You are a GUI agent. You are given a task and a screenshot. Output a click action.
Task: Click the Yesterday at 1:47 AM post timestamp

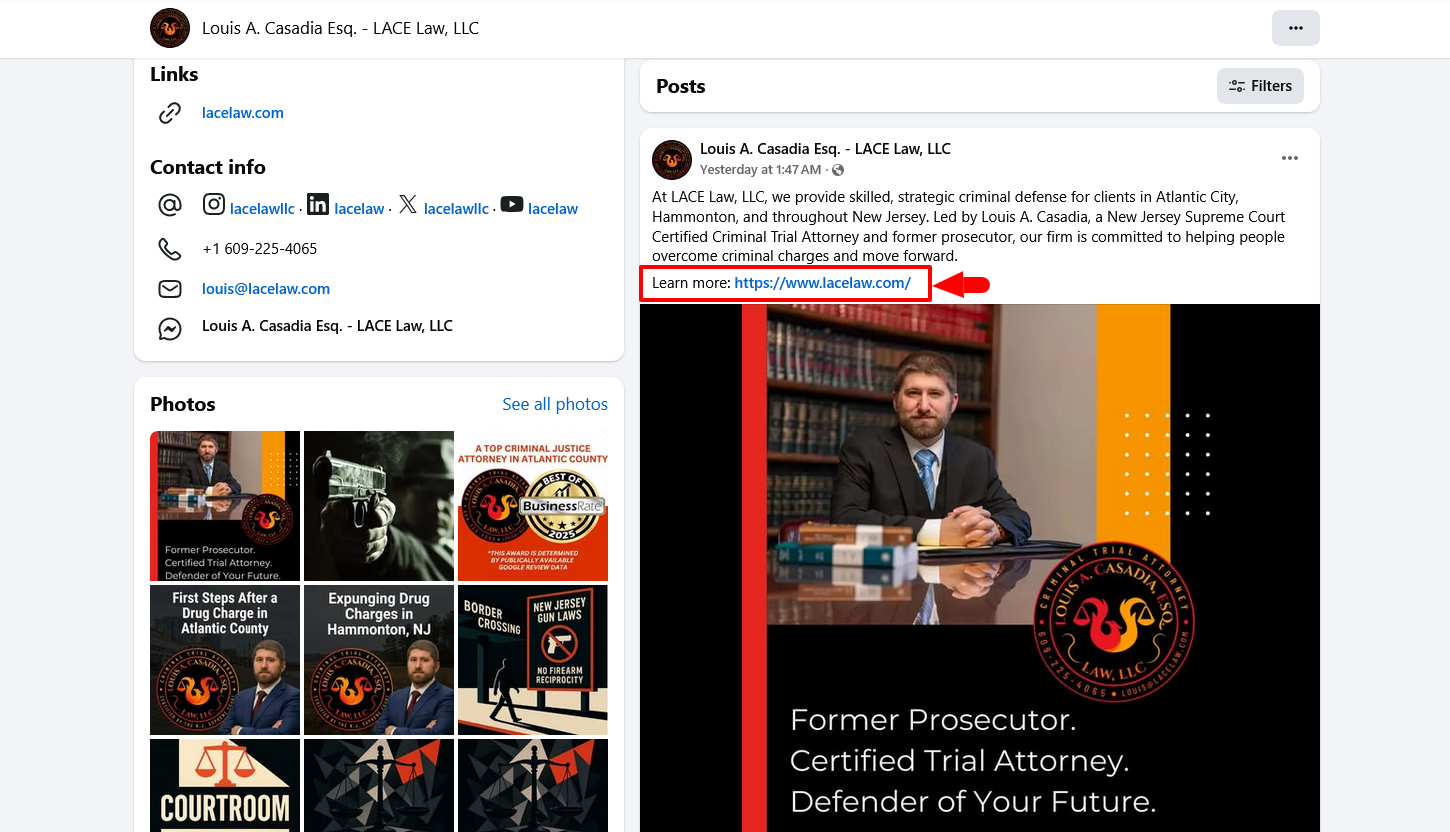point(760,170)
